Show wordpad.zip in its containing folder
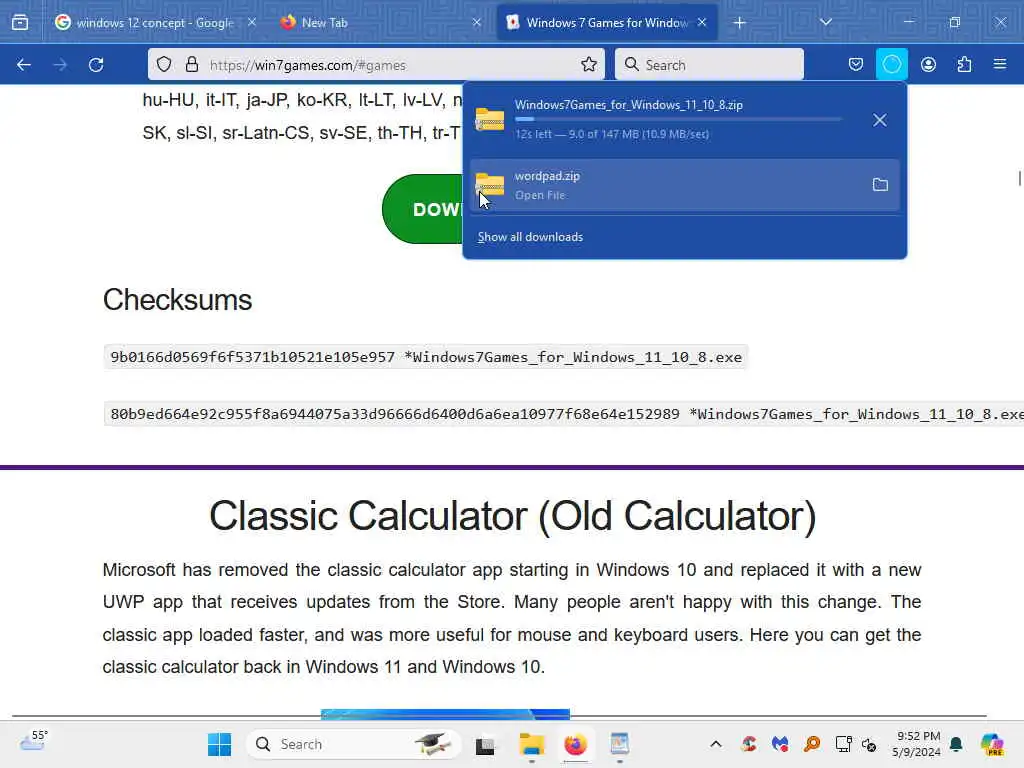The width and height of the screenshot is (1024, 768). [880, 185]
